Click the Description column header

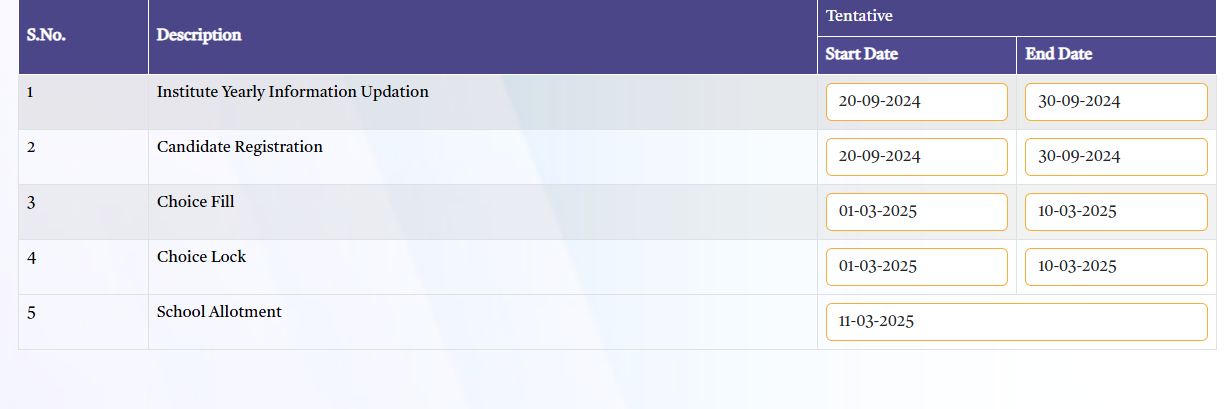pos(199,35)
